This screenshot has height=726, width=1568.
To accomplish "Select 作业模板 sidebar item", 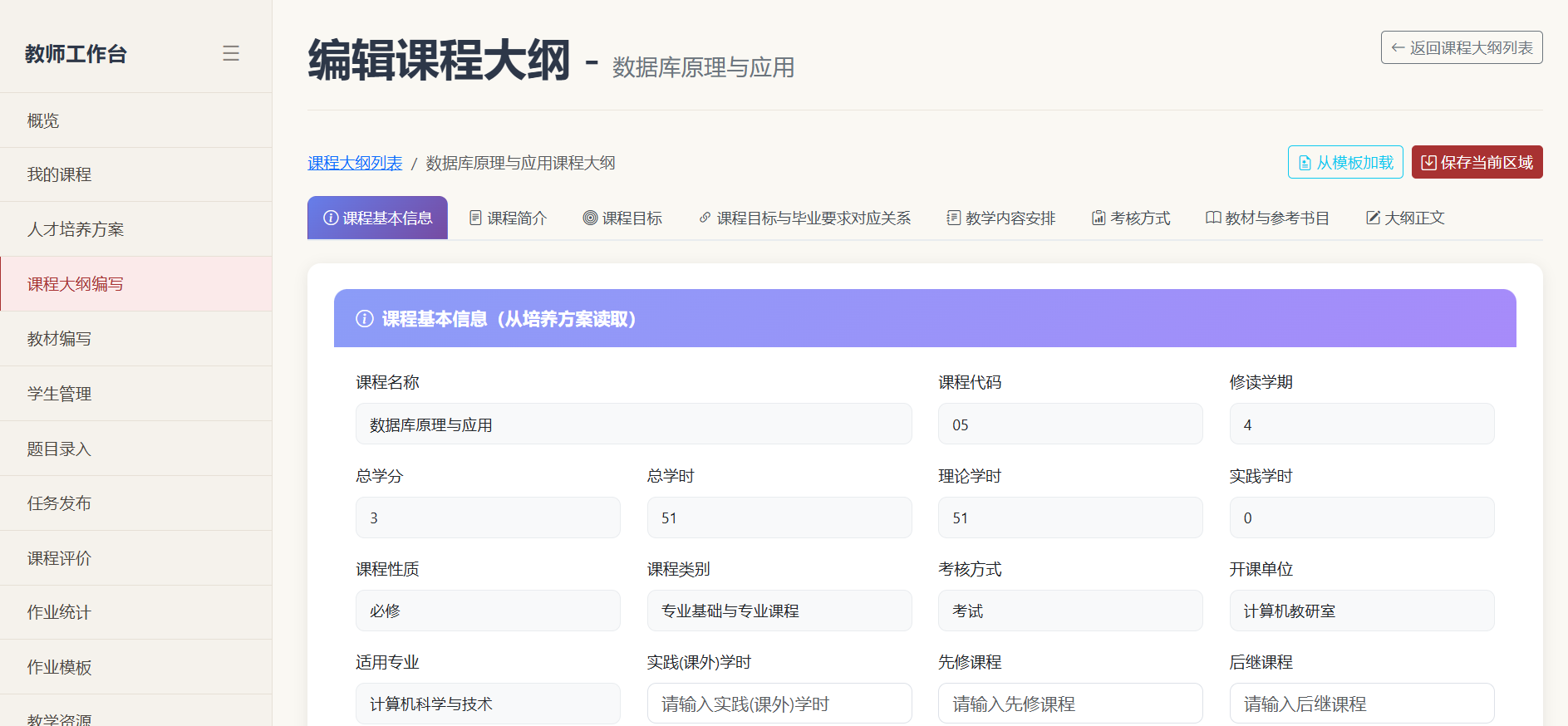I will click(x=136, y=667).
